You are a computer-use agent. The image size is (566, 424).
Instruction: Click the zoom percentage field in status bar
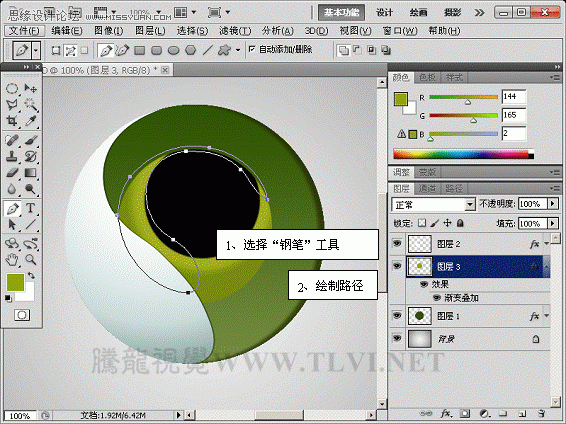point(20,416)
